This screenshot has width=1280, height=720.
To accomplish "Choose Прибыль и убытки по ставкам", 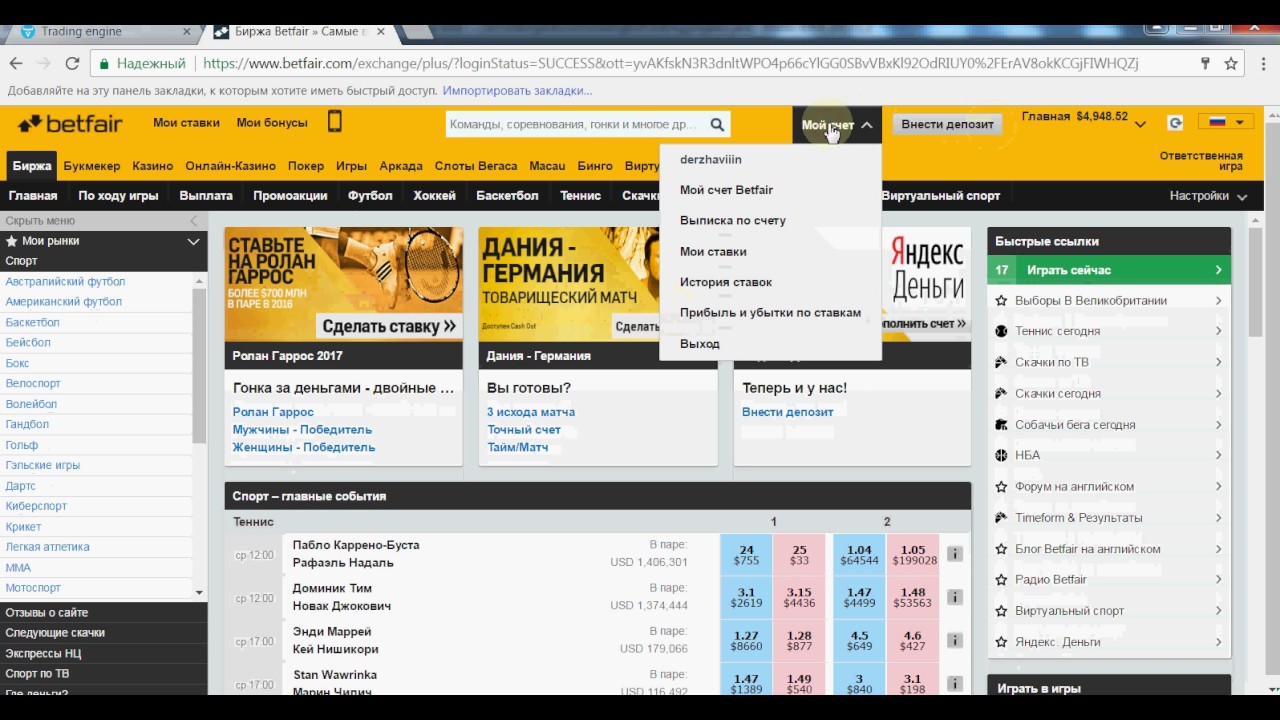I will click(x=770, y=312).
